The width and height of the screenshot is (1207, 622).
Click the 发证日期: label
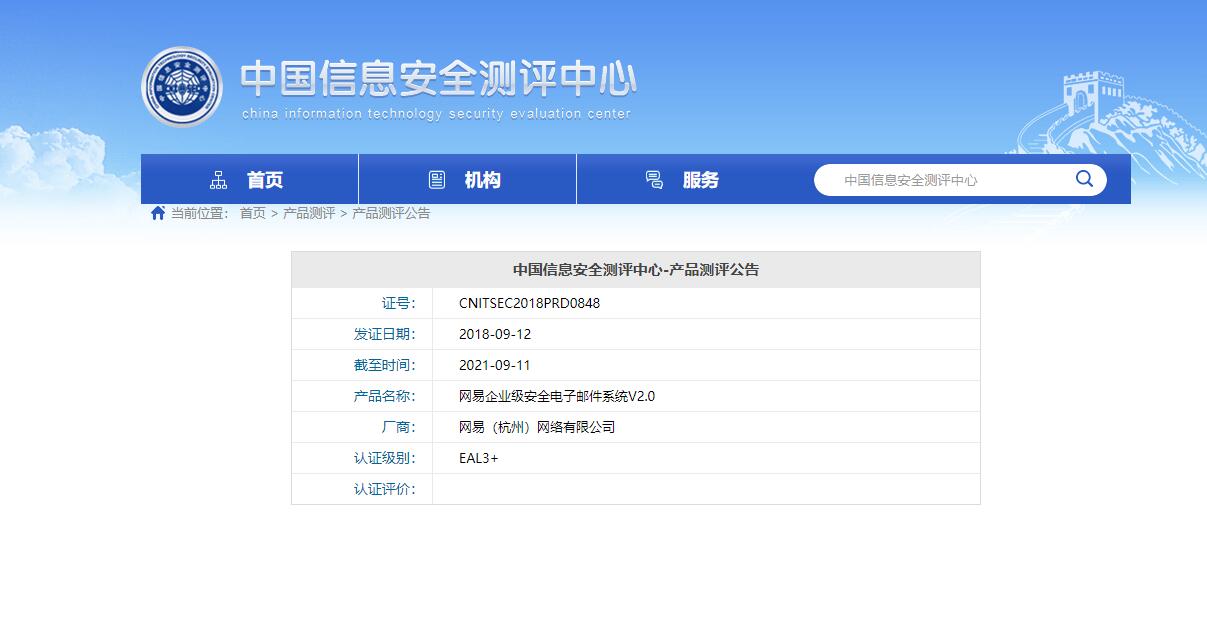point(384,334)
